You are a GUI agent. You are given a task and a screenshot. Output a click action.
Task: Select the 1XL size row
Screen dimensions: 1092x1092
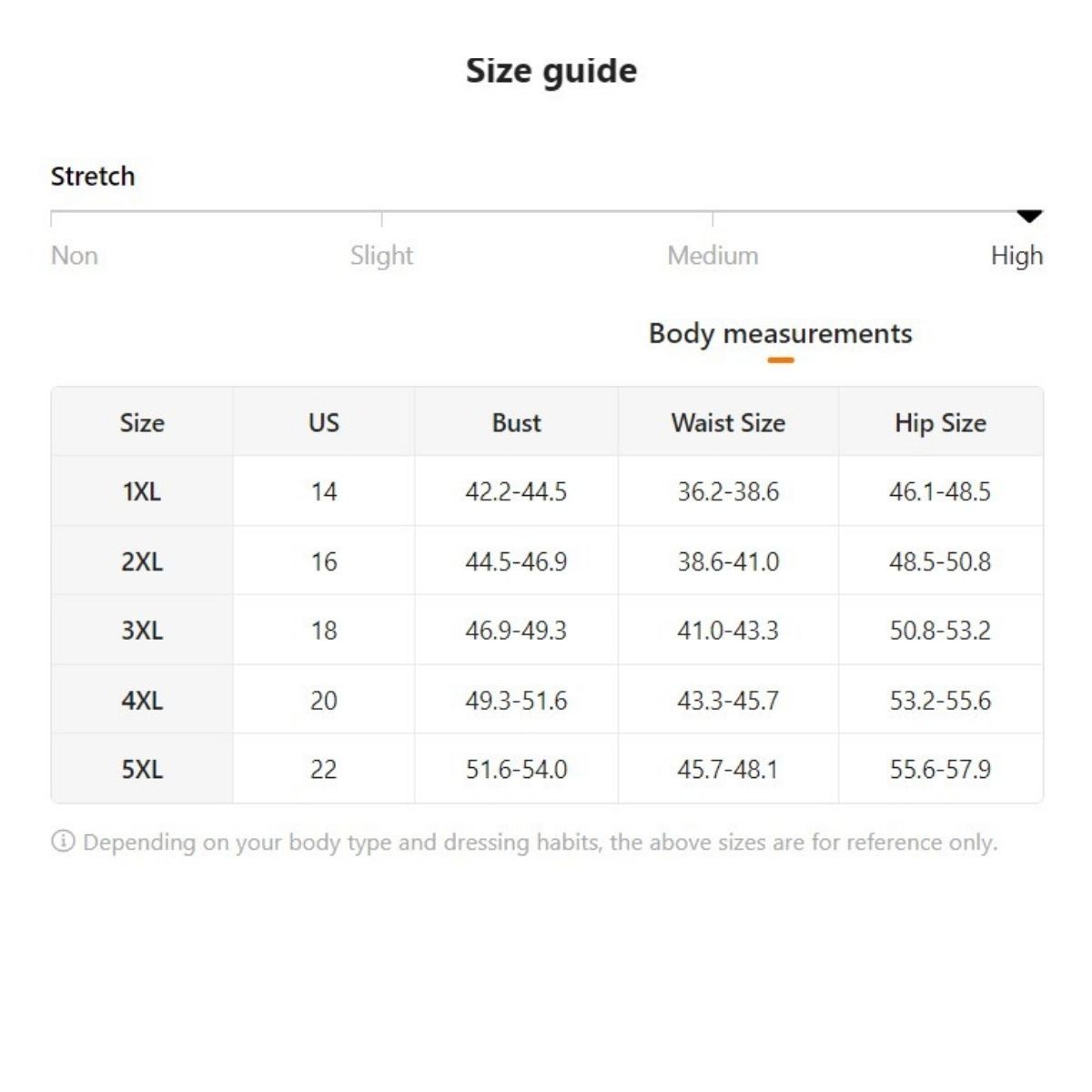142,491
